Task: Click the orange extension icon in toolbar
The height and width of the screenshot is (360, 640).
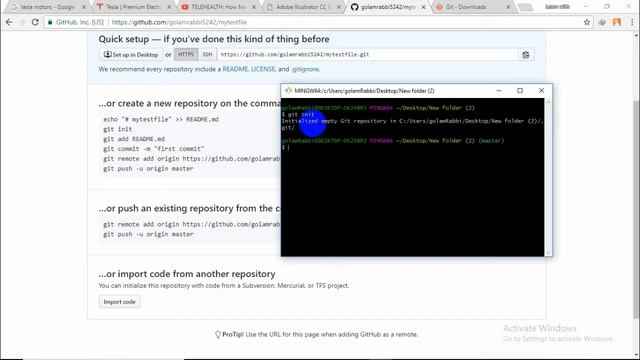Action: pyautogui.click(x=617, y=22)
